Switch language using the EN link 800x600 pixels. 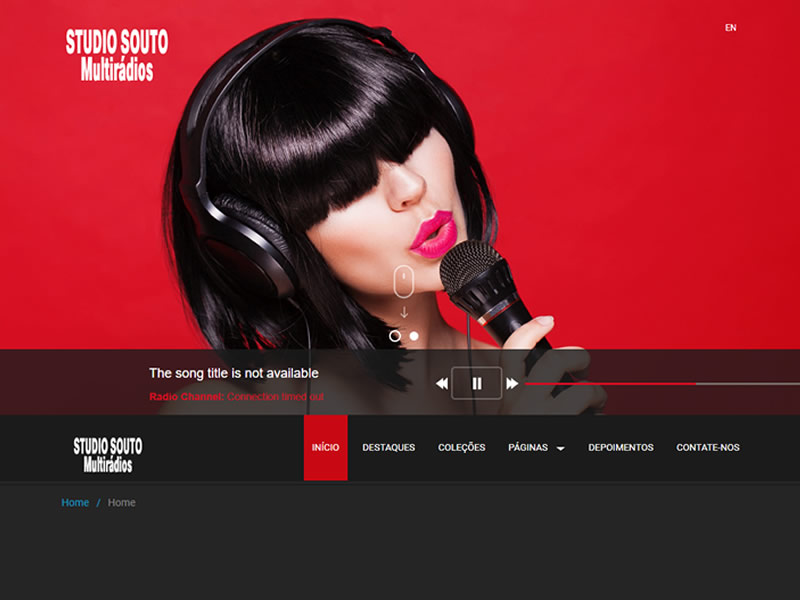[731, 28]
